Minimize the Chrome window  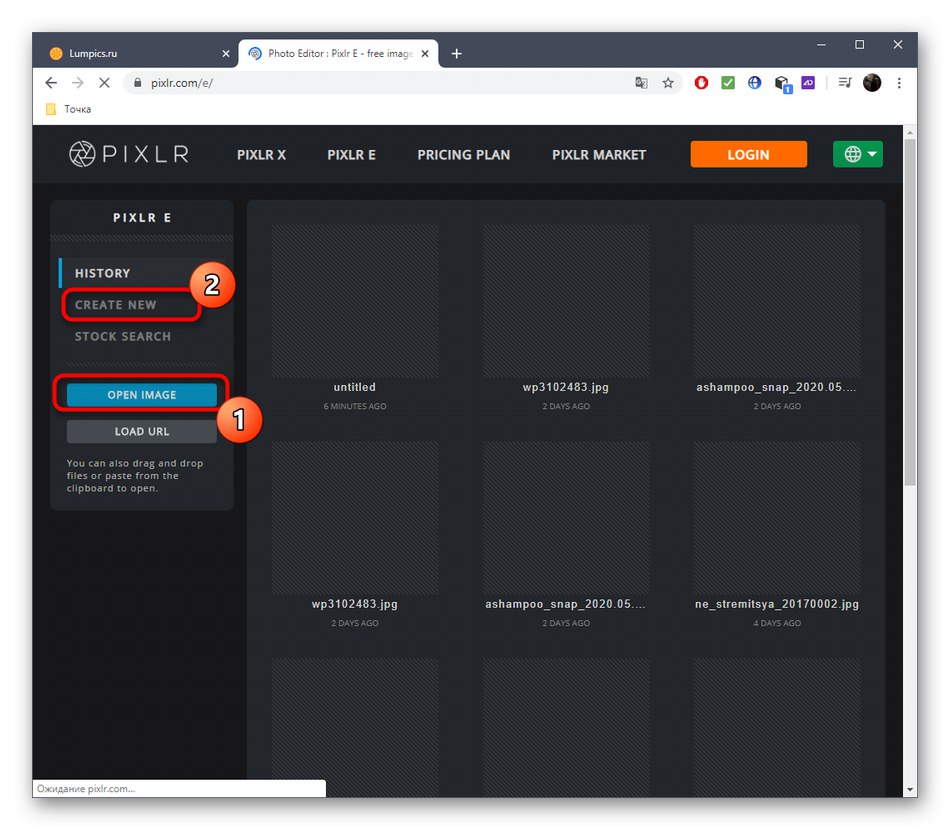(x=821, y=45)
